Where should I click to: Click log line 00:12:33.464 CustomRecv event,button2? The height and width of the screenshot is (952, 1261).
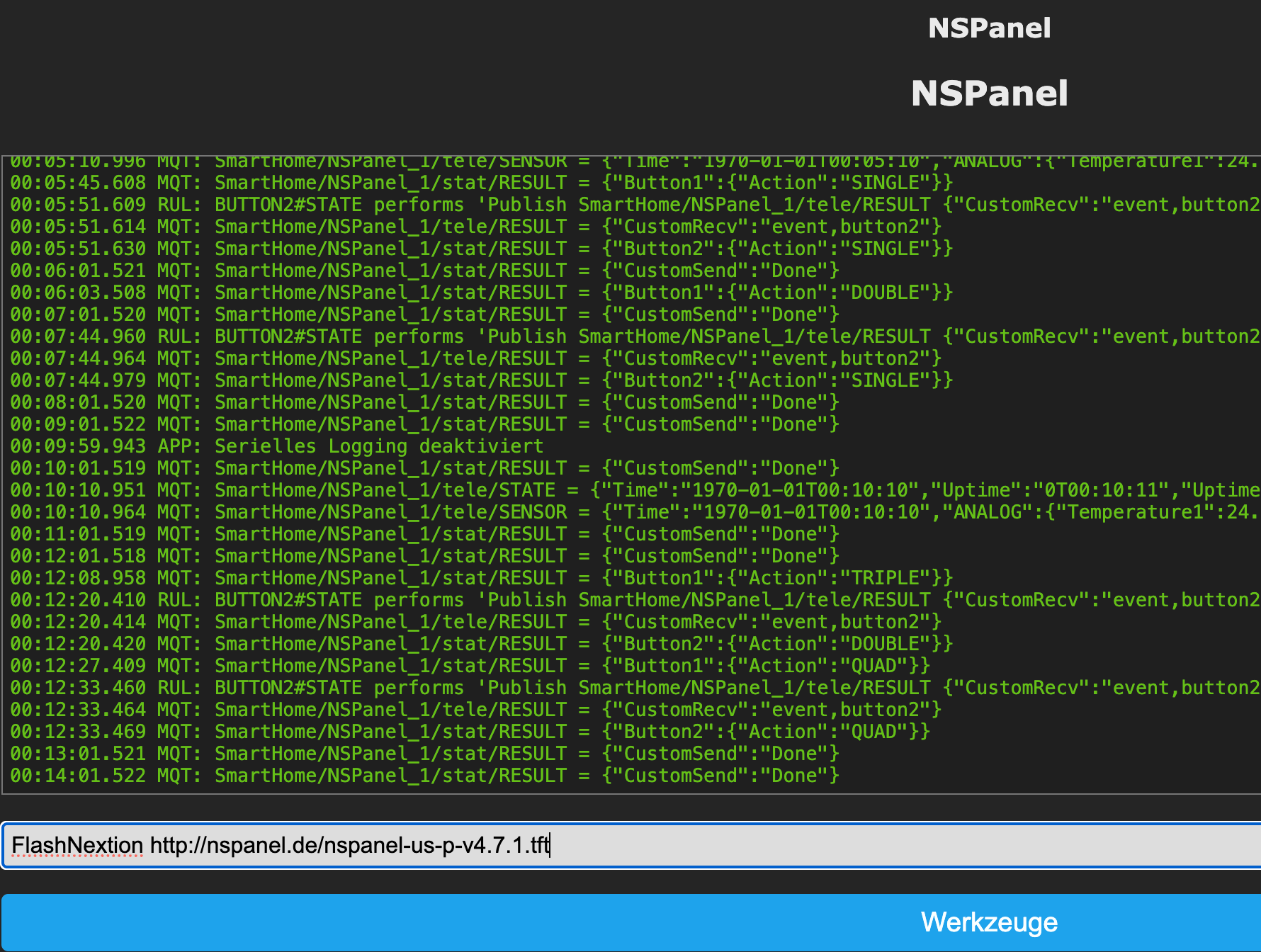coord(476,710)
